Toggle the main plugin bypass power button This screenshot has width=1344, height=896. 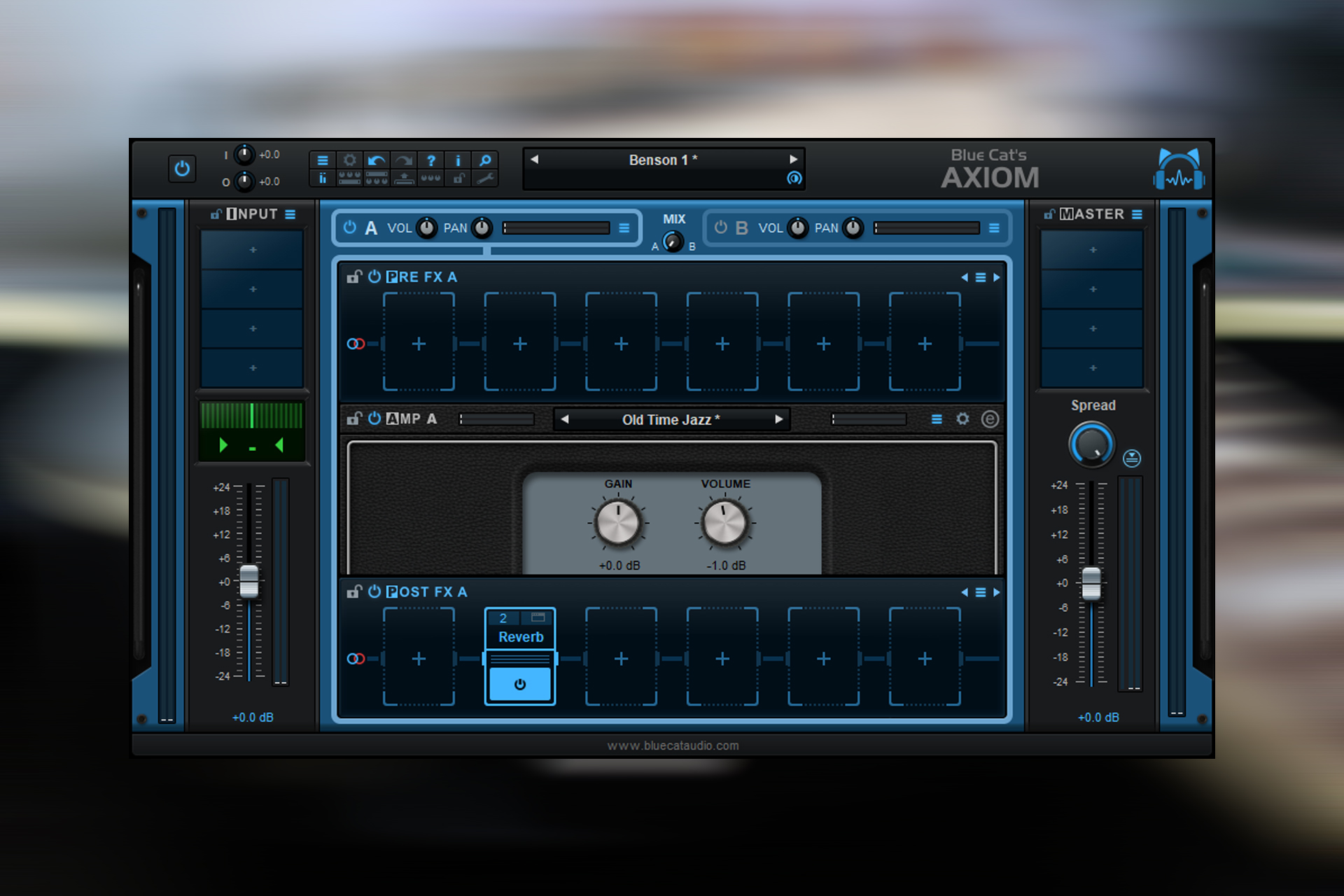click(x=182, y=169)
